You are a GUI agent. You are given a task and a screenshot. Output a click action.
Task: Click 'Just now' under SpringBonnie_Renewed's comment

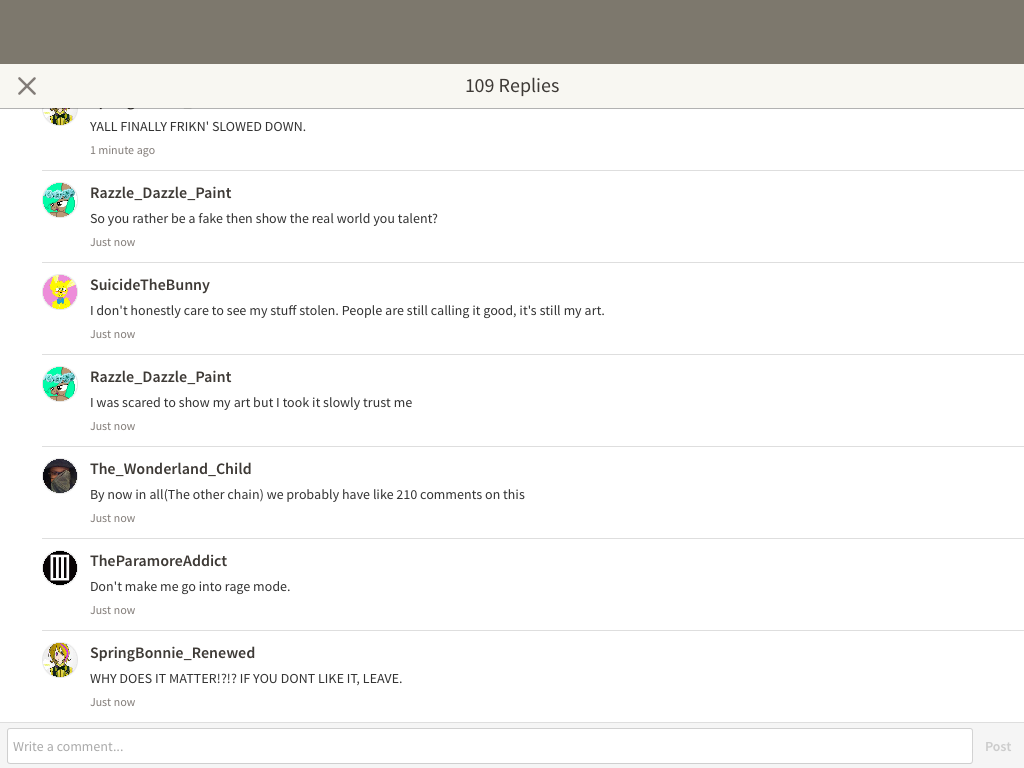point(113,703)
